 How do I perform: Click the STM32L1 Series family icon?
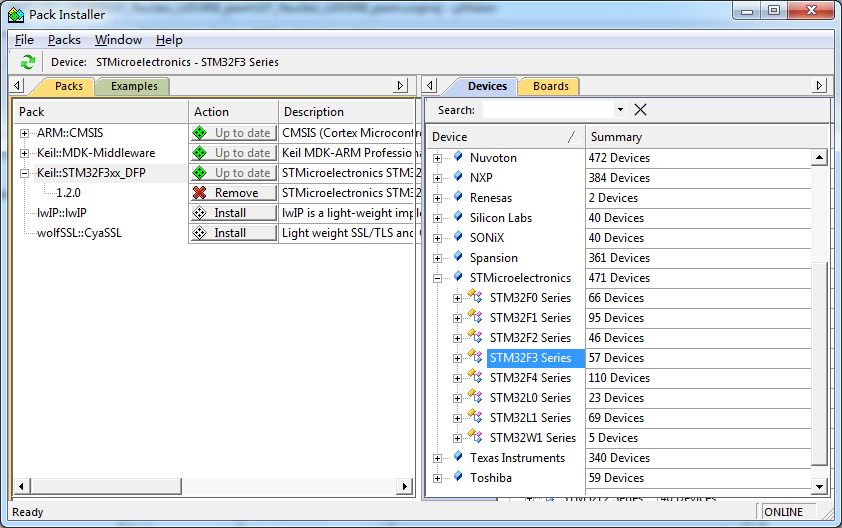click(x=475, y=416)
